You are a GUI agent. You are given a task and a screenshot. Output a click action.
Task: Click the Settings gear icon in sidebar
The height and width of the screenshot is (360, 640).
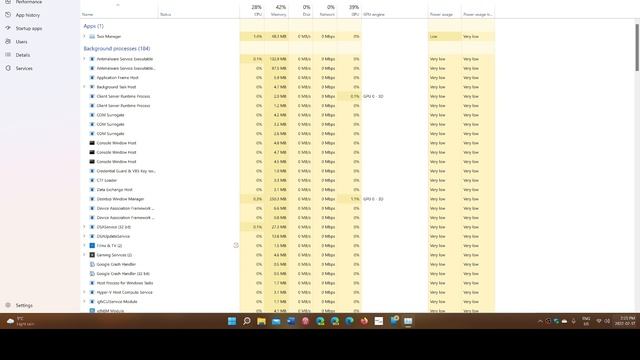(x=8, y=305)
